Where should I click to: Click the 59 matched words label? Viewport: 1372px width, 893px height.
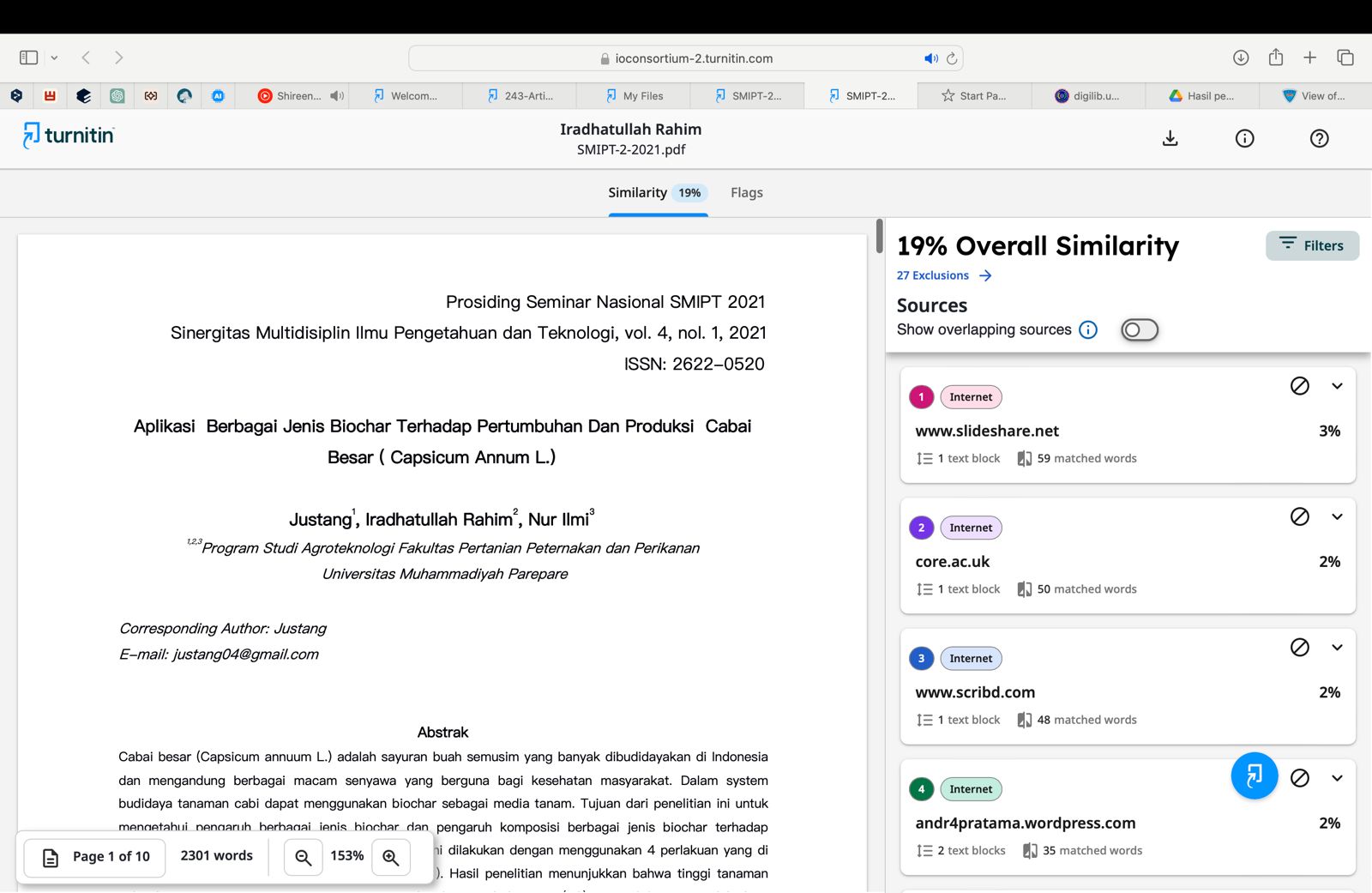[x=1086, y=459]
